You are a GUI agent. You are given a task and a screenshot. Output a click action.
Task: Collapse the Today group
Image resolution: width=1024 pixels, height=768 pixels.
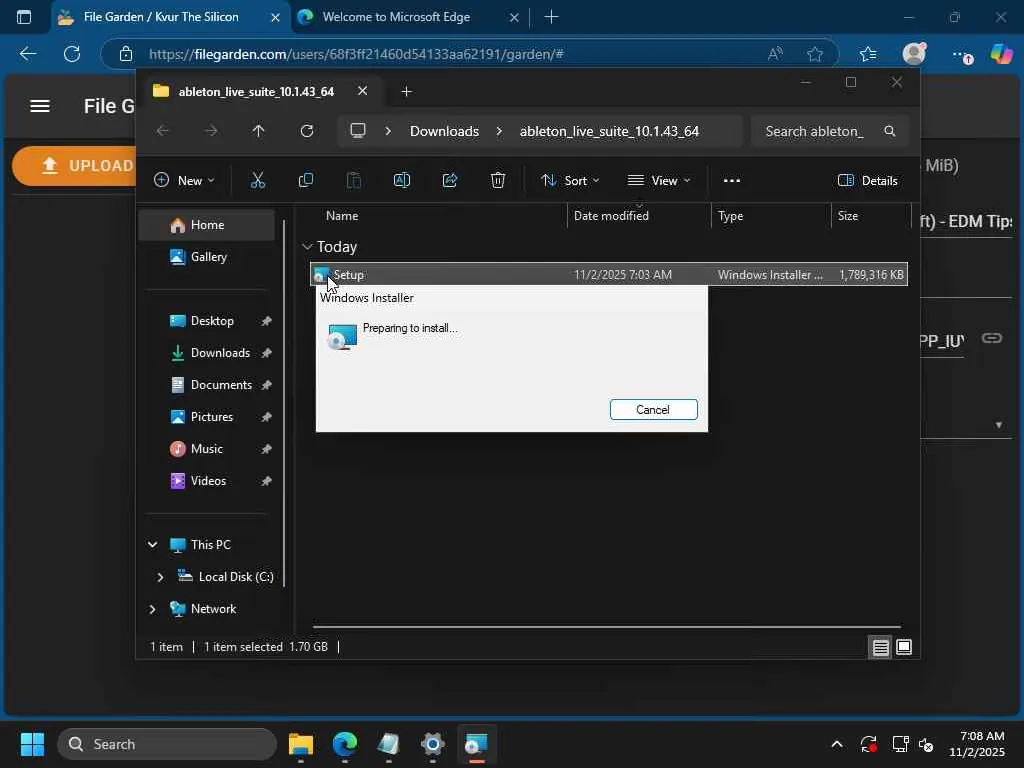[307, 247]
